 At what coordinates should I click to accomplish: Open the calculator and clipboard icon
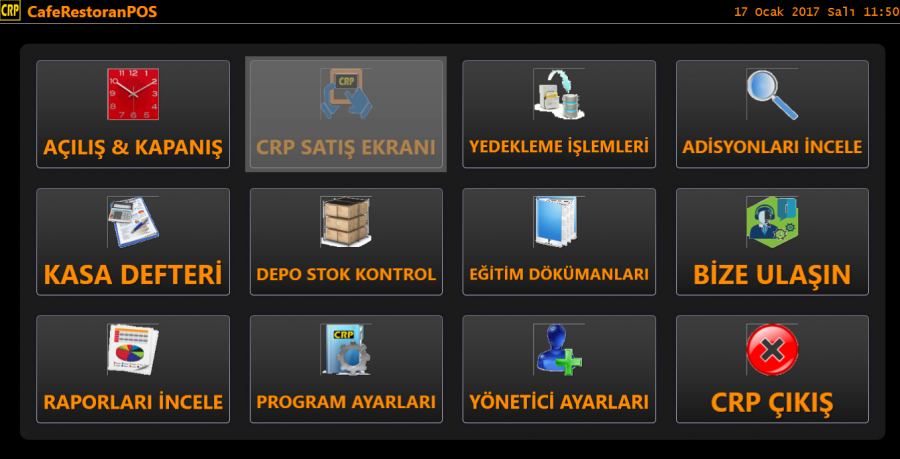point(133,222)
